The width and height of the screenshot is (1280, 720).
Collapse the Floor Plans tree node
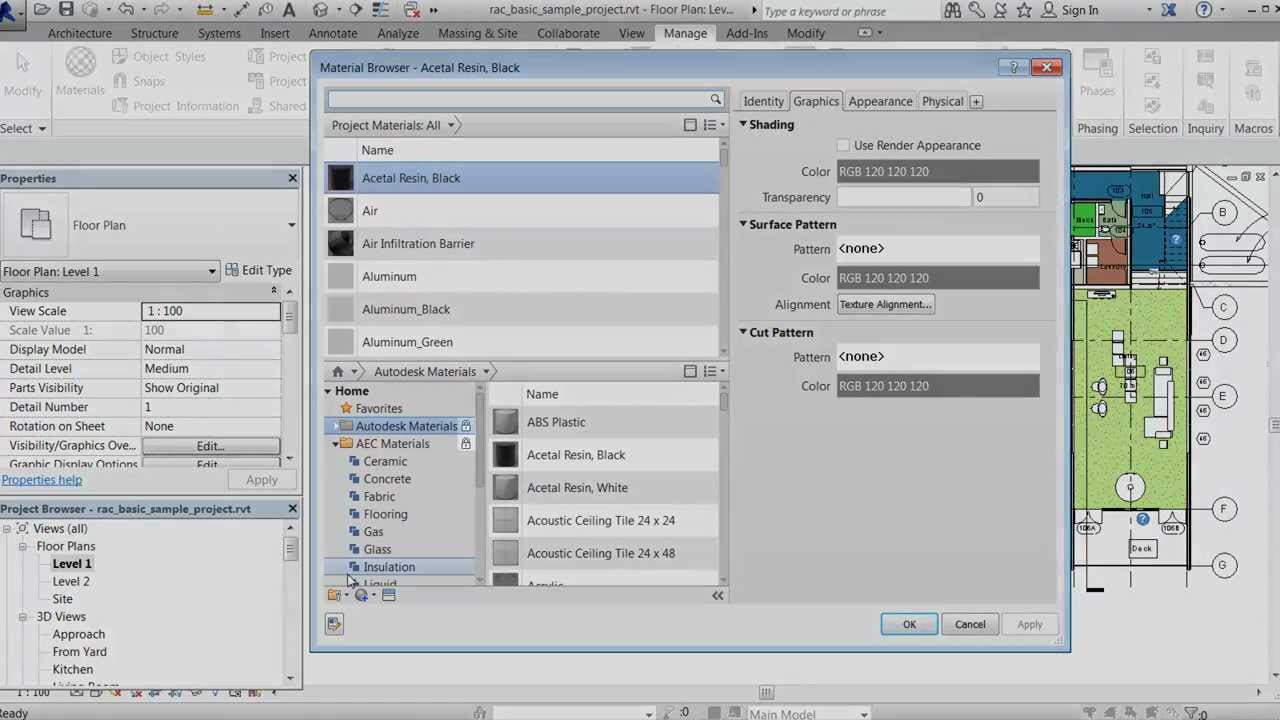click(23, 546)
